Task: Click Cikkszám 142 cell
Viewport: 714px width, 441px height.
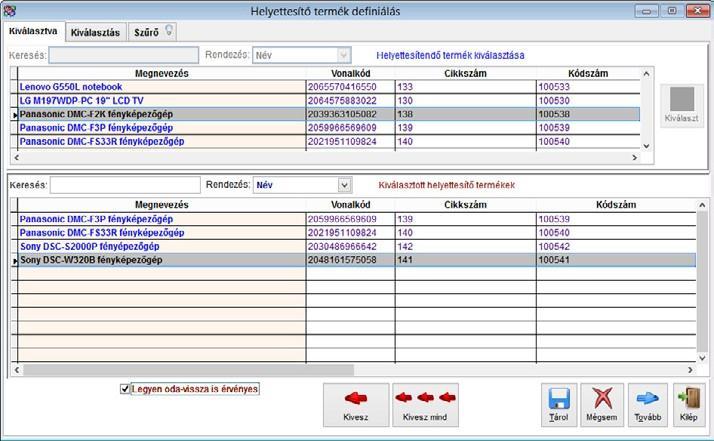Action: [x=465, y=246]
